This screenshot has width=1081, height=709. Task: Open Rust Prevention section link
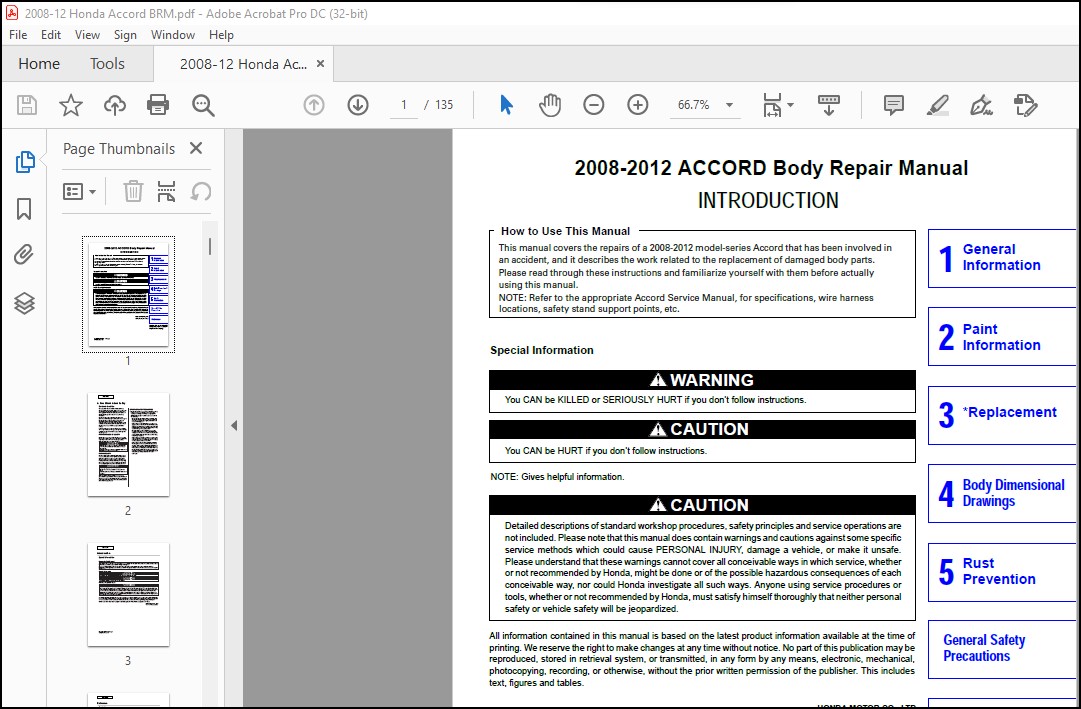pyautogui.click(x=1001, y=572)
